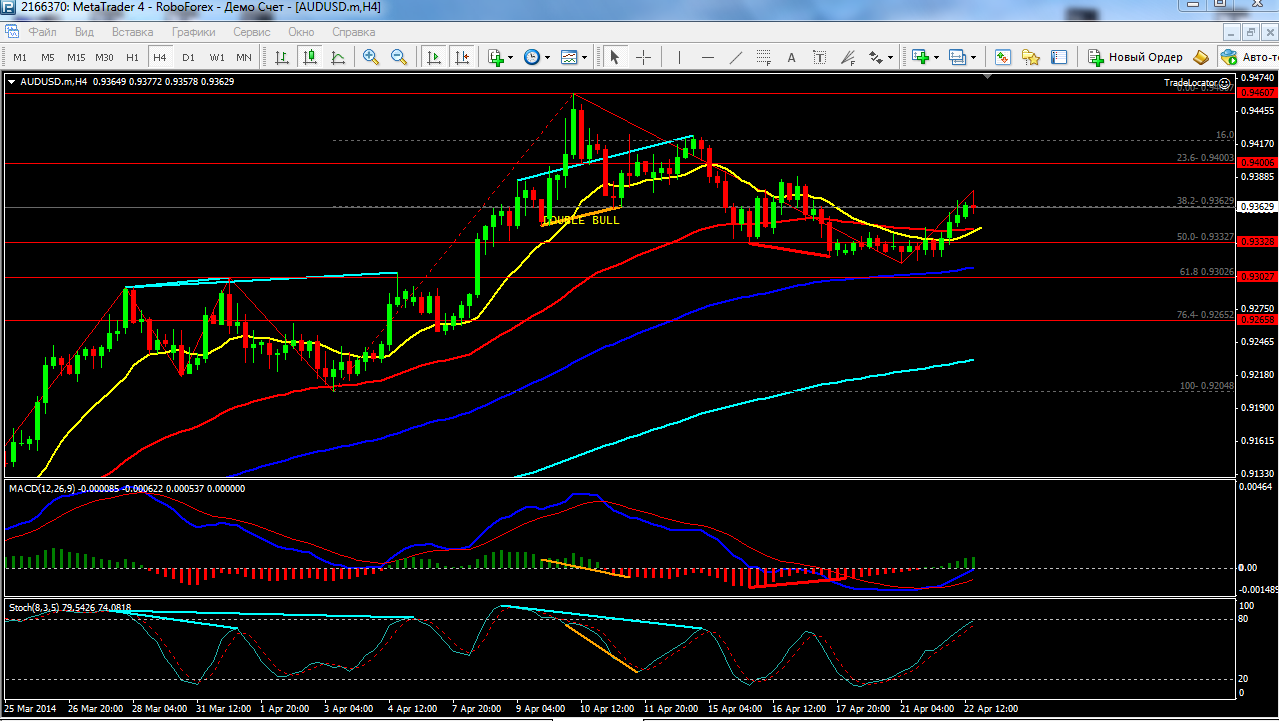
Task: Click the new chart icon
Action: [x=920, y=57]
